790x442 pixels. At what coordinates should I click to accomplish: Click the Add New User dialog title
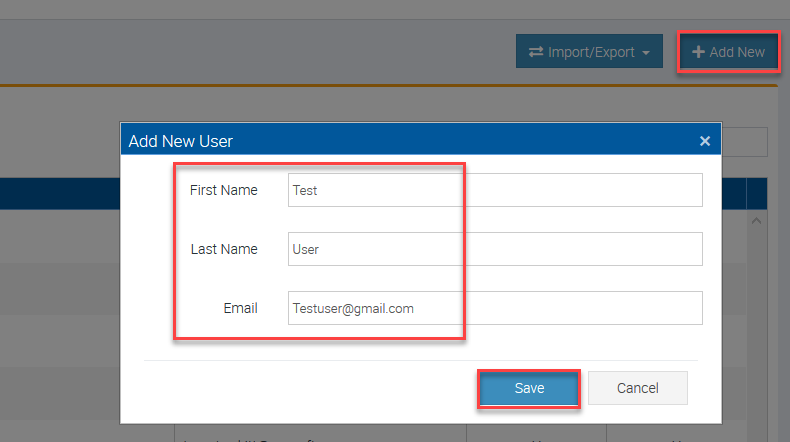pyautogui.click(x=181, y=141)
